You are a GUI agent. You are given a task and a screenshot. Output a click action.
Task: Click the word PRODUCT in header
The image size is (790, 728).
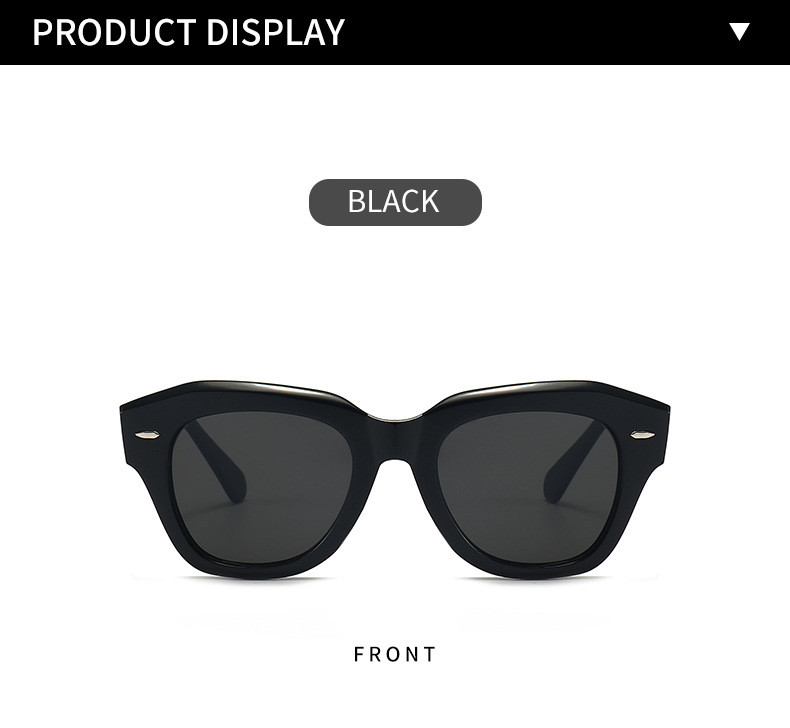point(114,32)
